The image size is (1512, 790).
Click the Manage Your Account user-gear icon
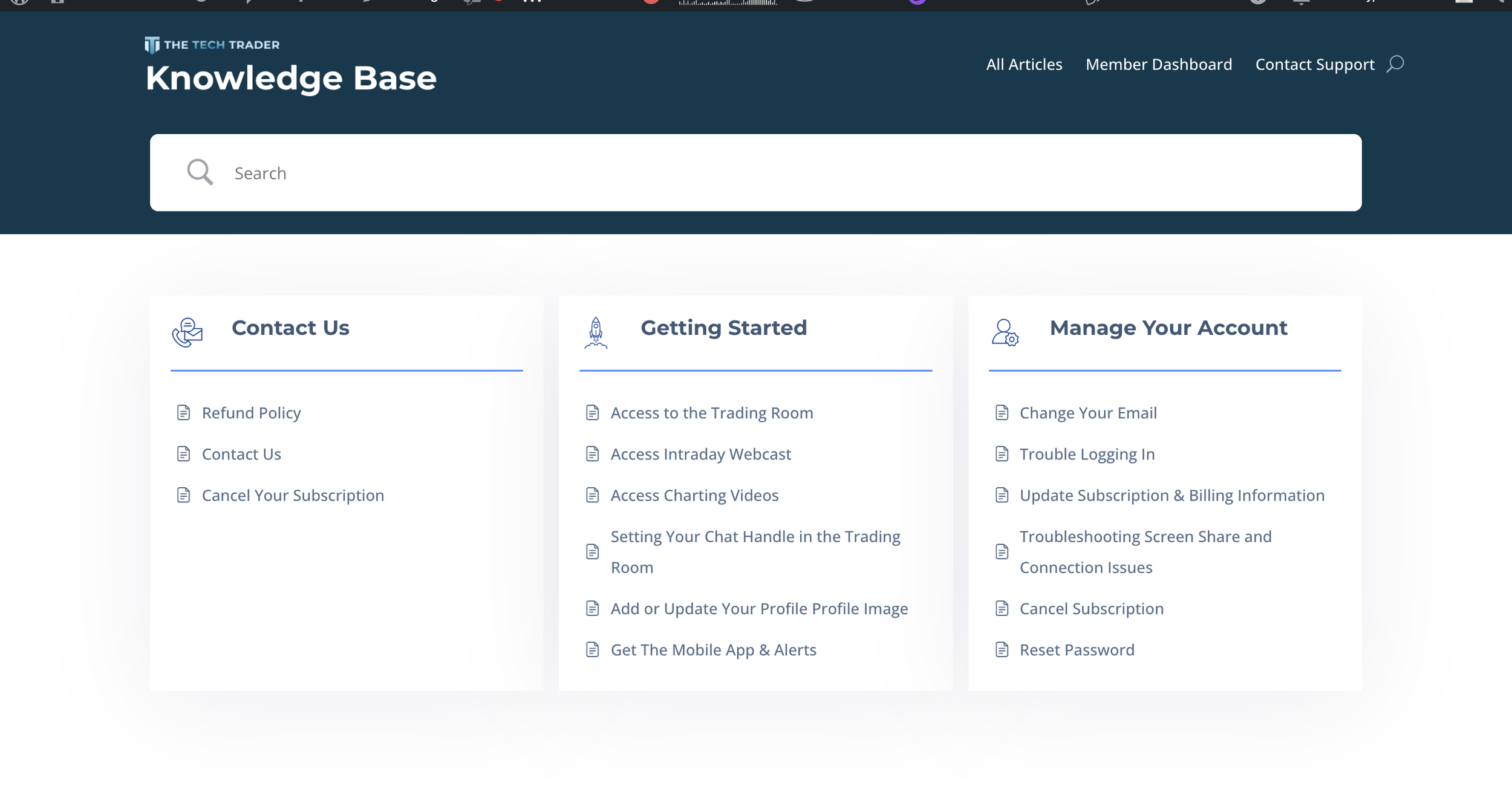1005,332
